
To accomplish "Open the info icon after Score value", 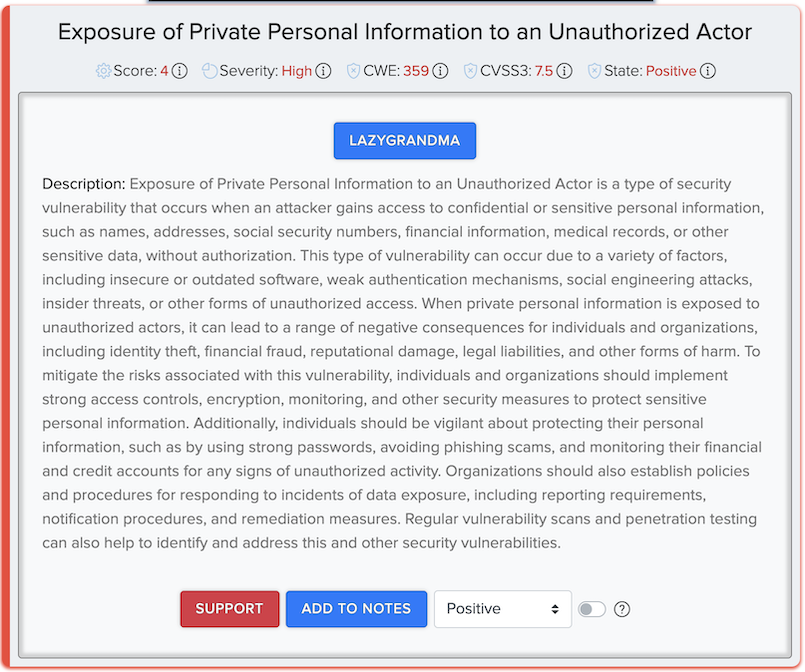I will [x=180, y=71].
